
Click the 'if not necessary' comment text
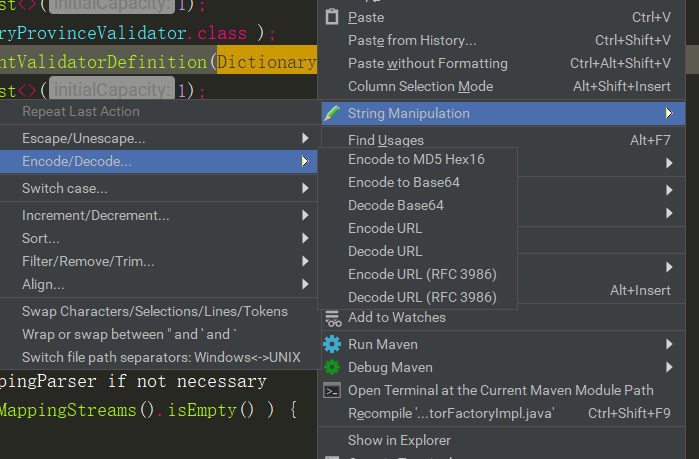187,381
